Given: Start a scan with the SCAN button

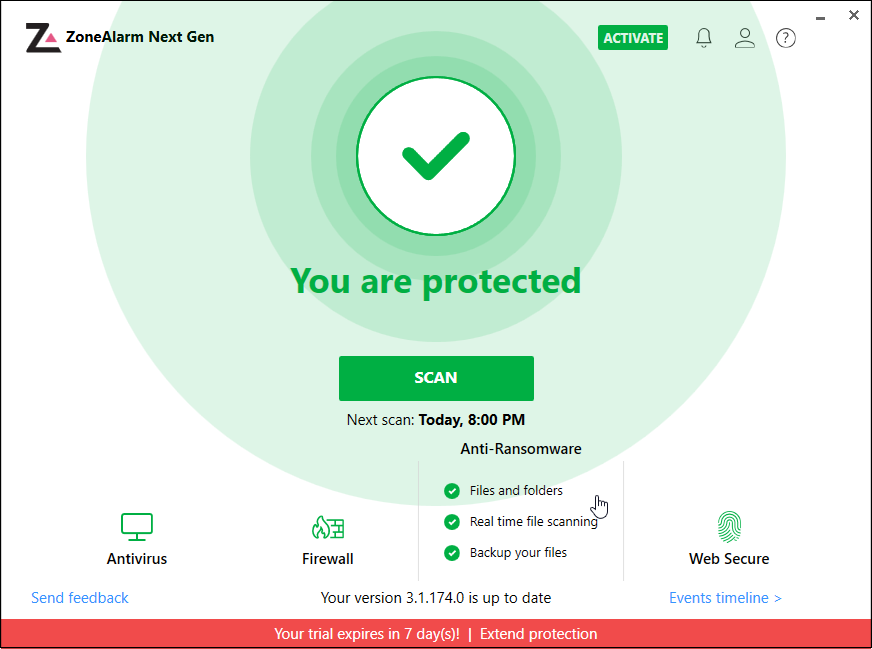Looking at the screenshot, I should click(x=436, y=378).
